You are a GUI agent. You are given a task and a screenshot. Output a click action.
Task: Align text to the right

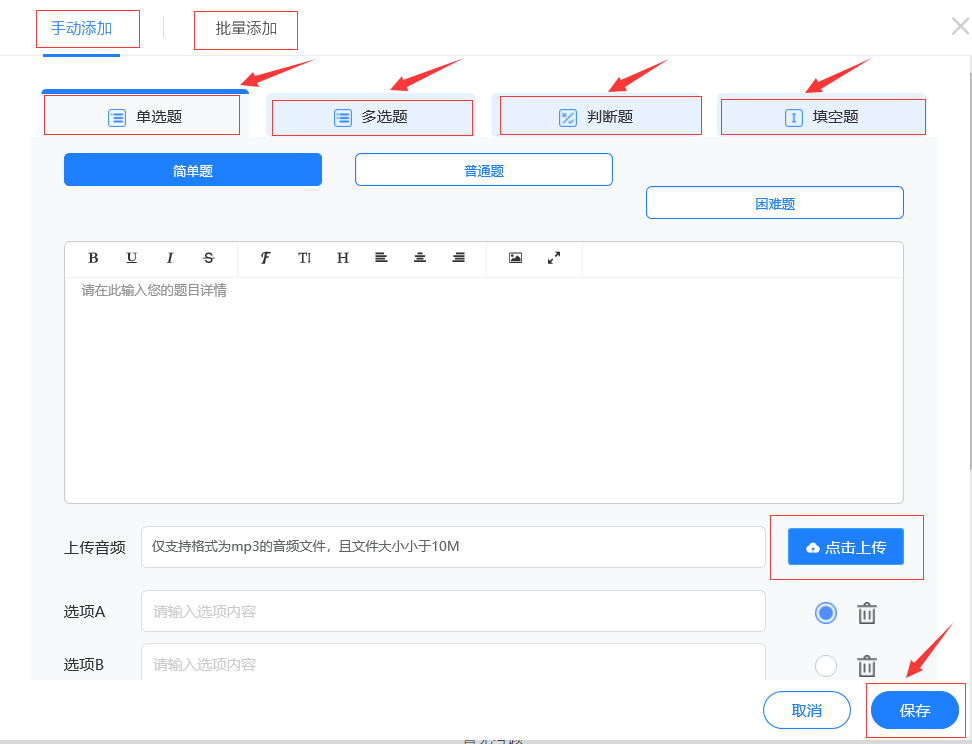(x=458, y=258)
